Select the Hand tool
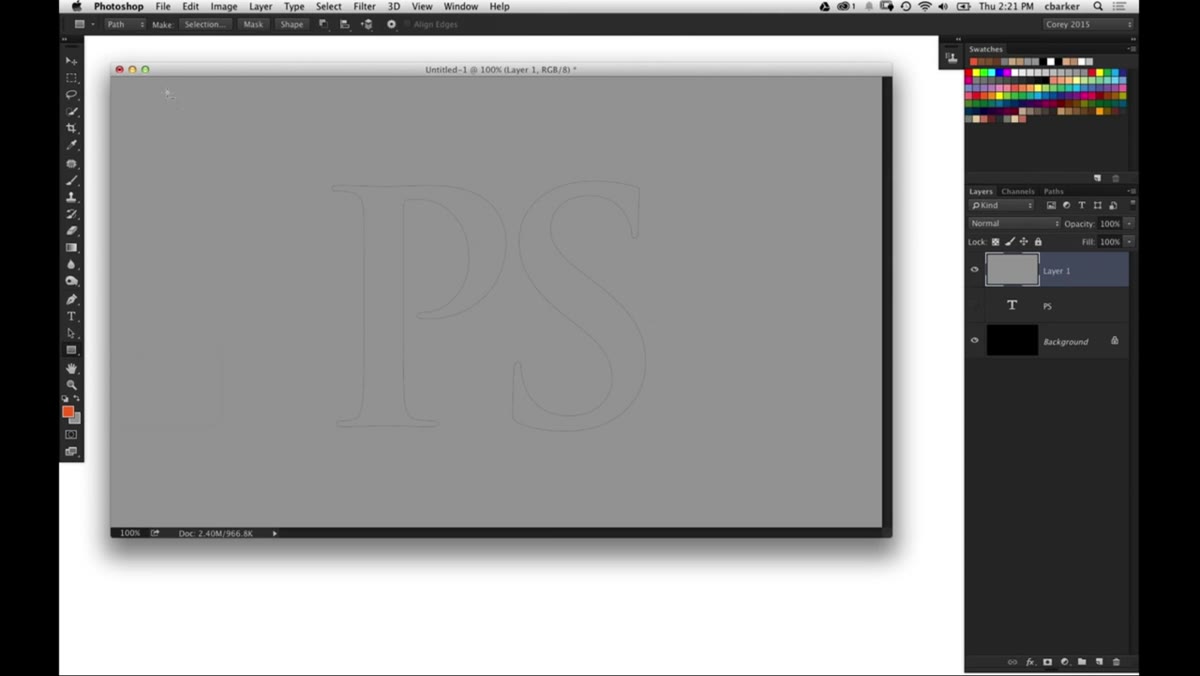The width and height of the screenshot is (1200, 676). [71, 368]
